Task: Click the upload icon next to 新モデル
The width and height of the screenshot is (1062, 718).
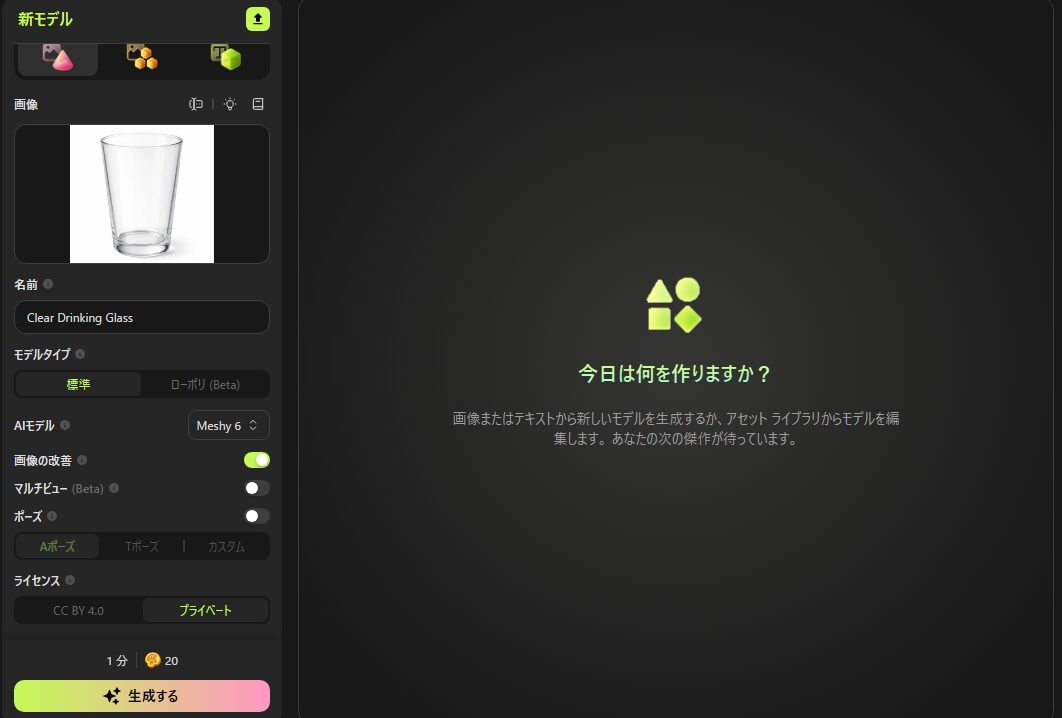Action: 257,18
